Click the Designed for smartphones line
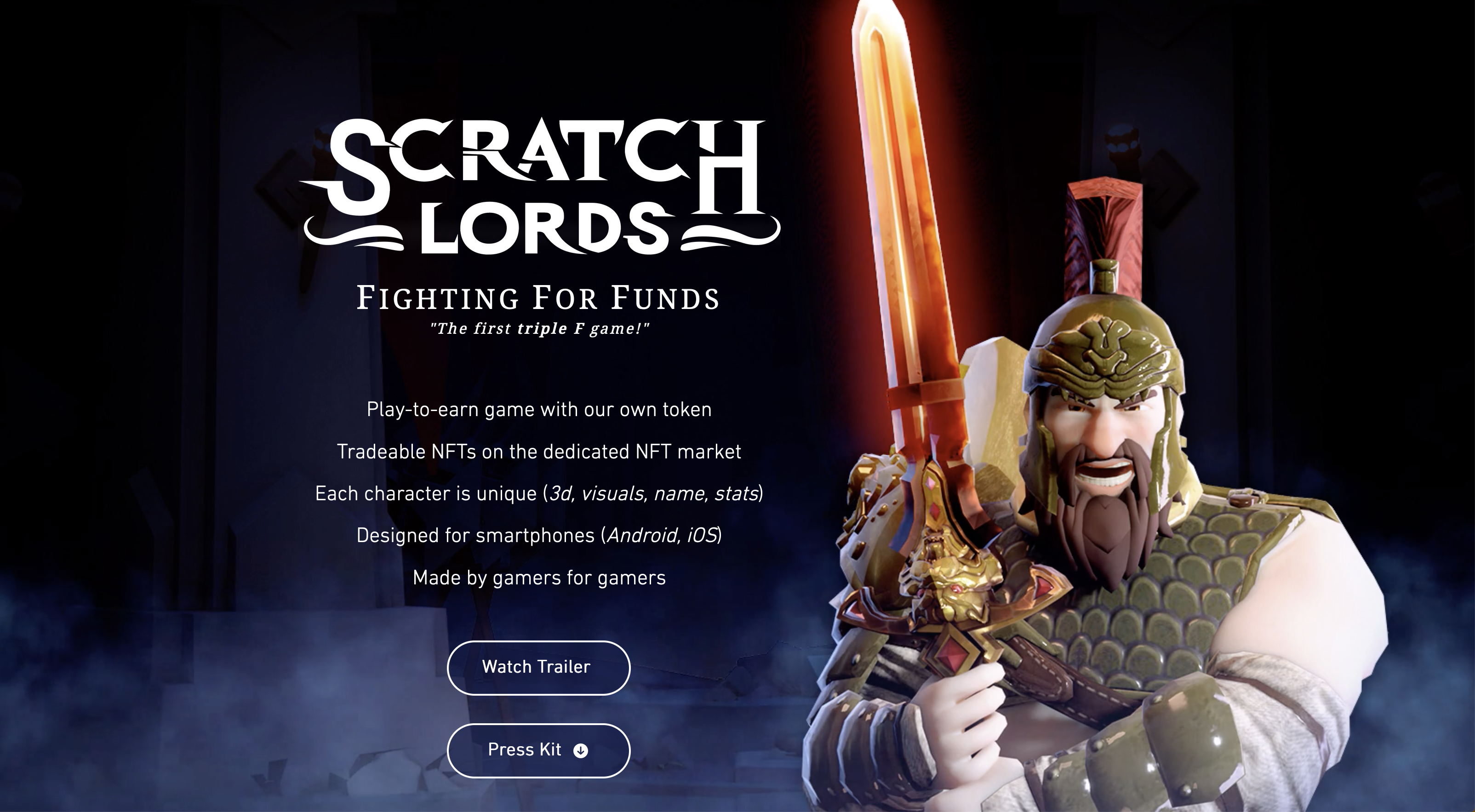 [x=539, y=536]
